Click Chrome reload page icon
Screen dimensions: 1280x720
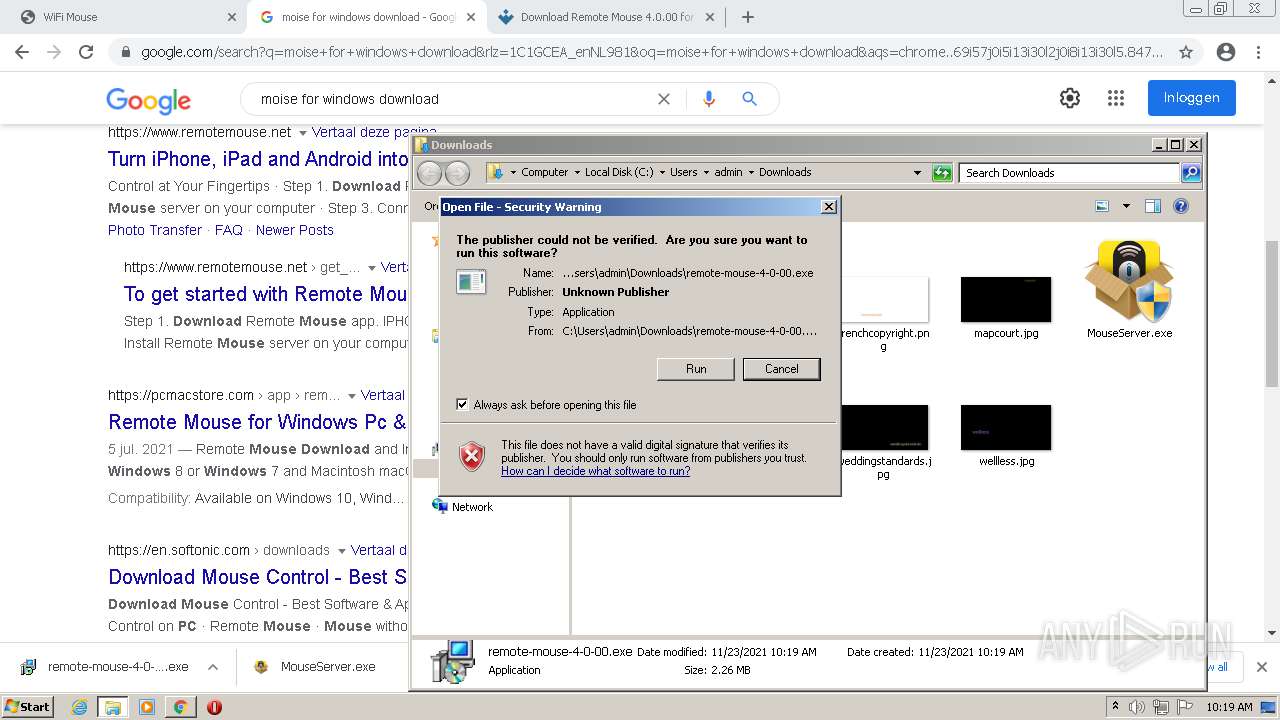point(86,52)
